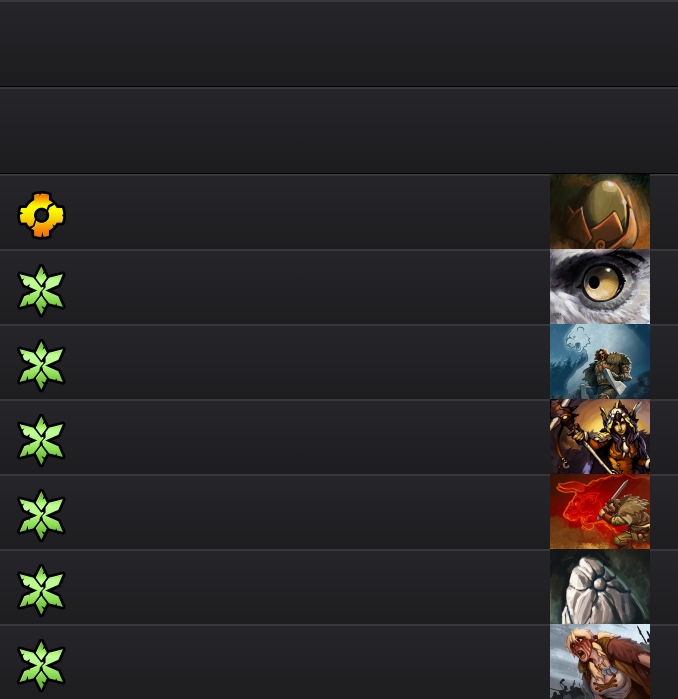
Task: Select green star icon beside screaming barbarian art
Action: pos(41,665)
